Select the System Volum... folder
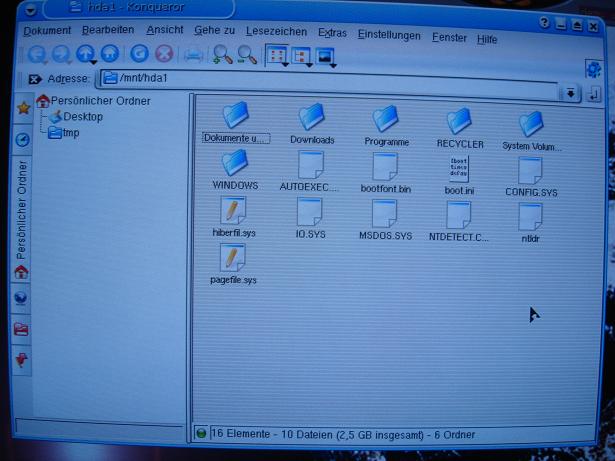615x461 pixels. pyautogui.click(x=531, y=131)
